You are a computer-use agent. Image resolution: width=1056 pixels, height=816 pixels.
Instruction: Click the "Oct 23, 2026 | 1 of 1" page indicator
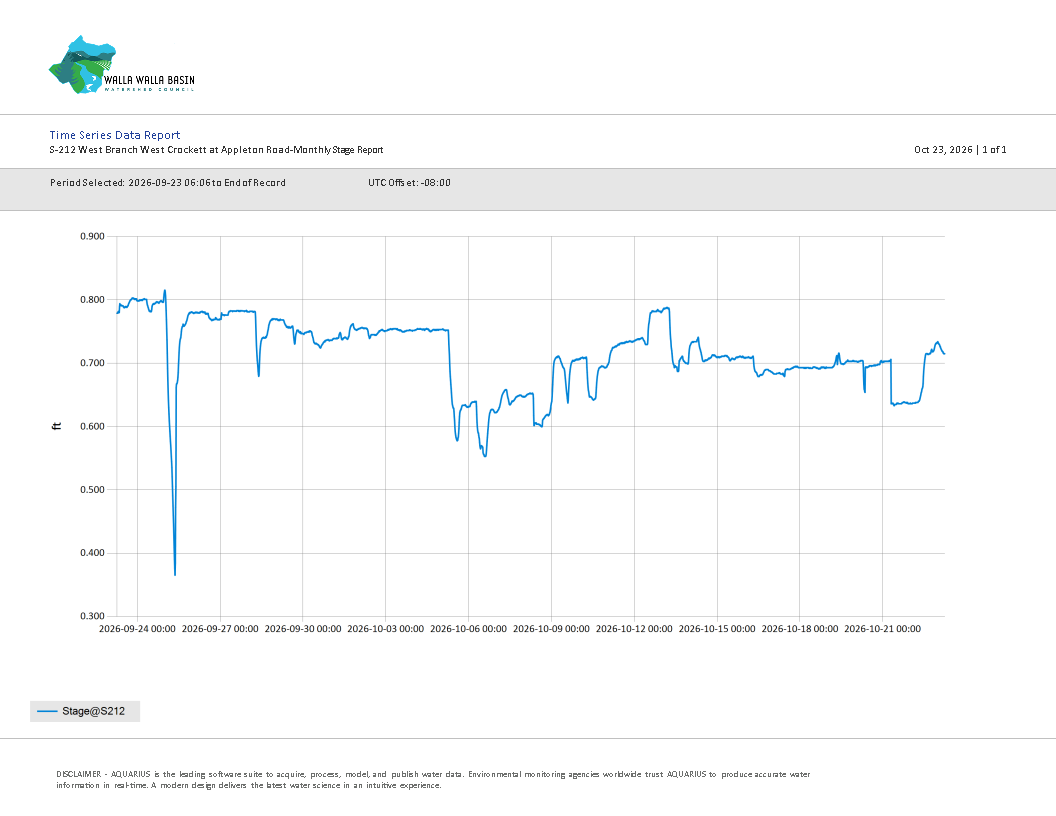960,149
